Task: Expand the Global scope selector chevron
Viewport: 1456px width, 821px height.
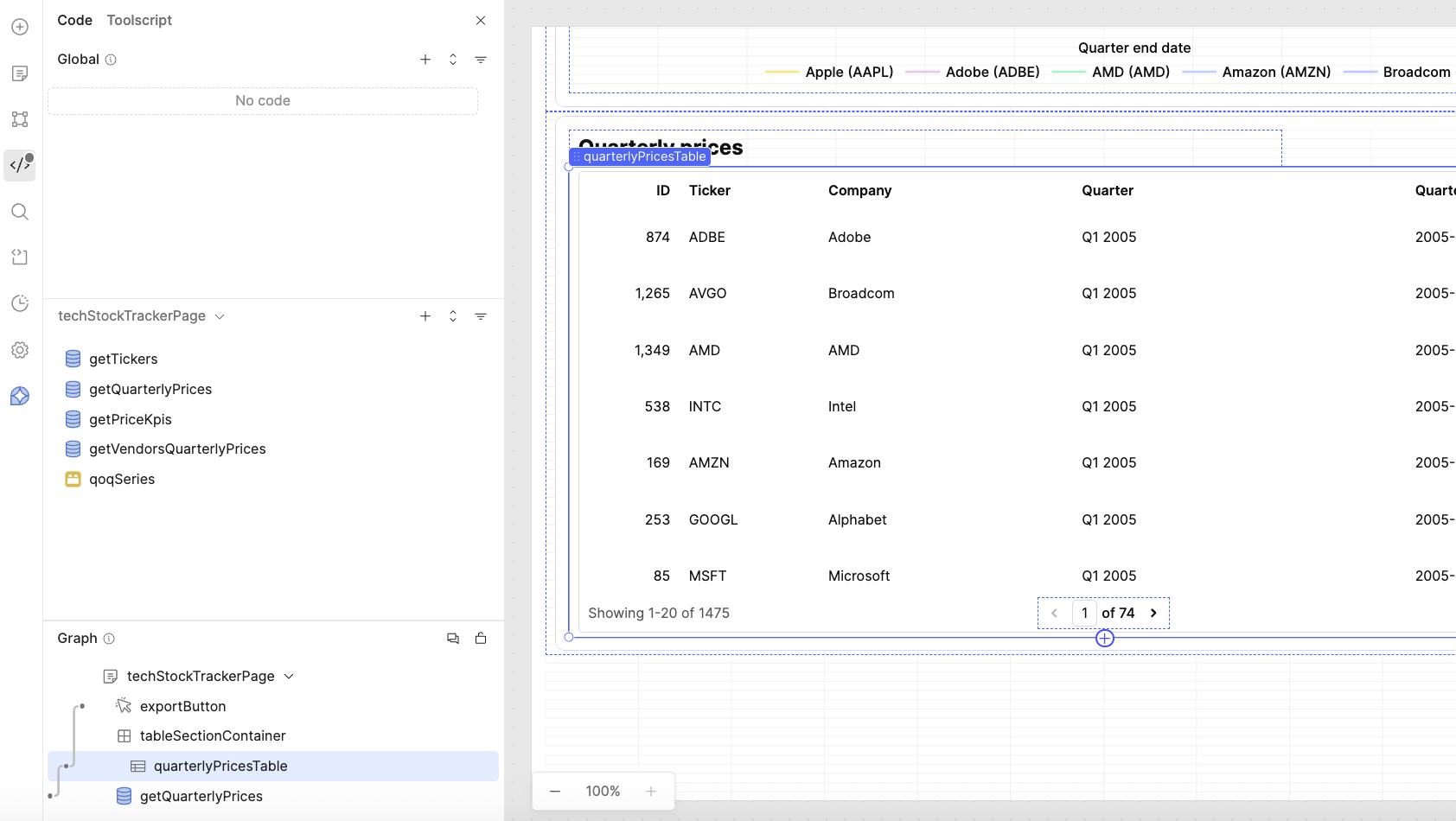Action: tap(452, 59)
